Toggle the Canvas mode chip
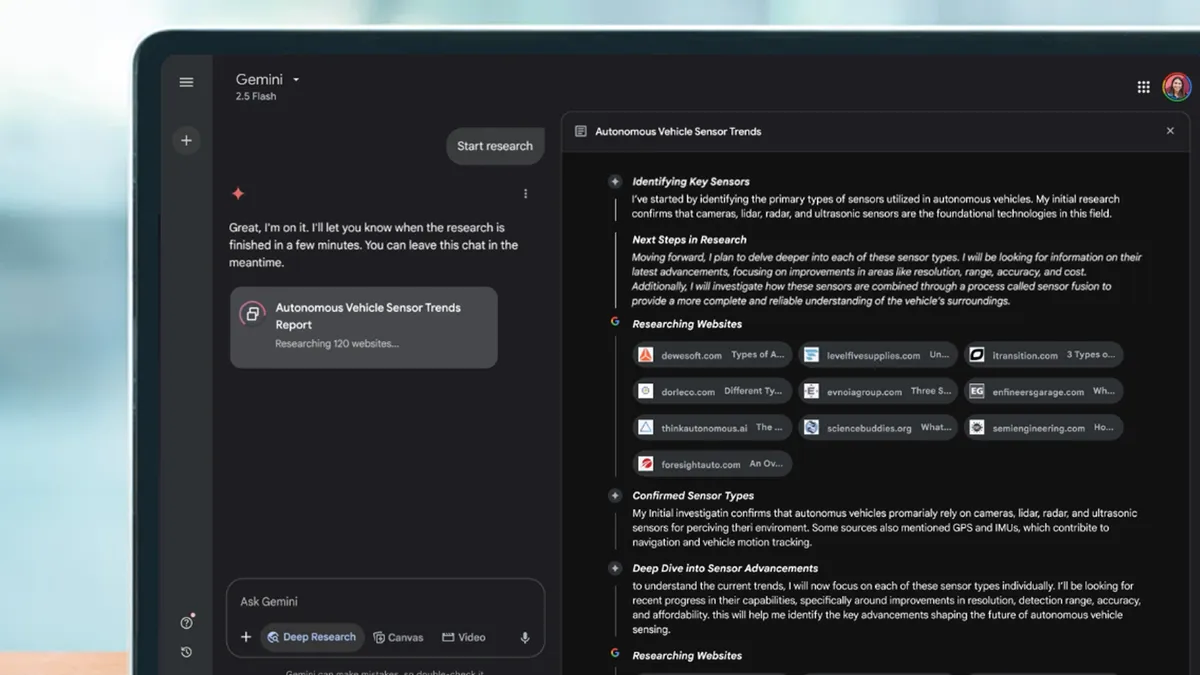The image size is (1200, 675). (398, 637)
